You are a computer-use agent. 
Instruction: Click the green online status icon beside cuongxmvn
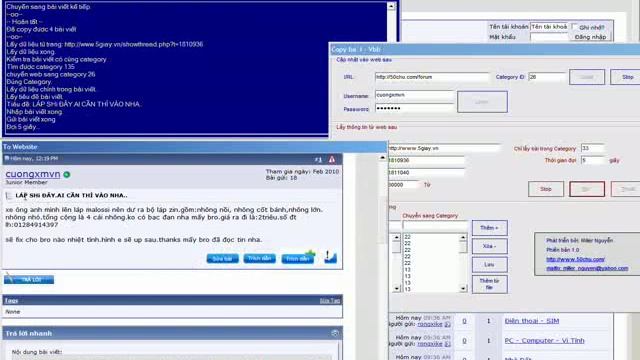(67, 175)
